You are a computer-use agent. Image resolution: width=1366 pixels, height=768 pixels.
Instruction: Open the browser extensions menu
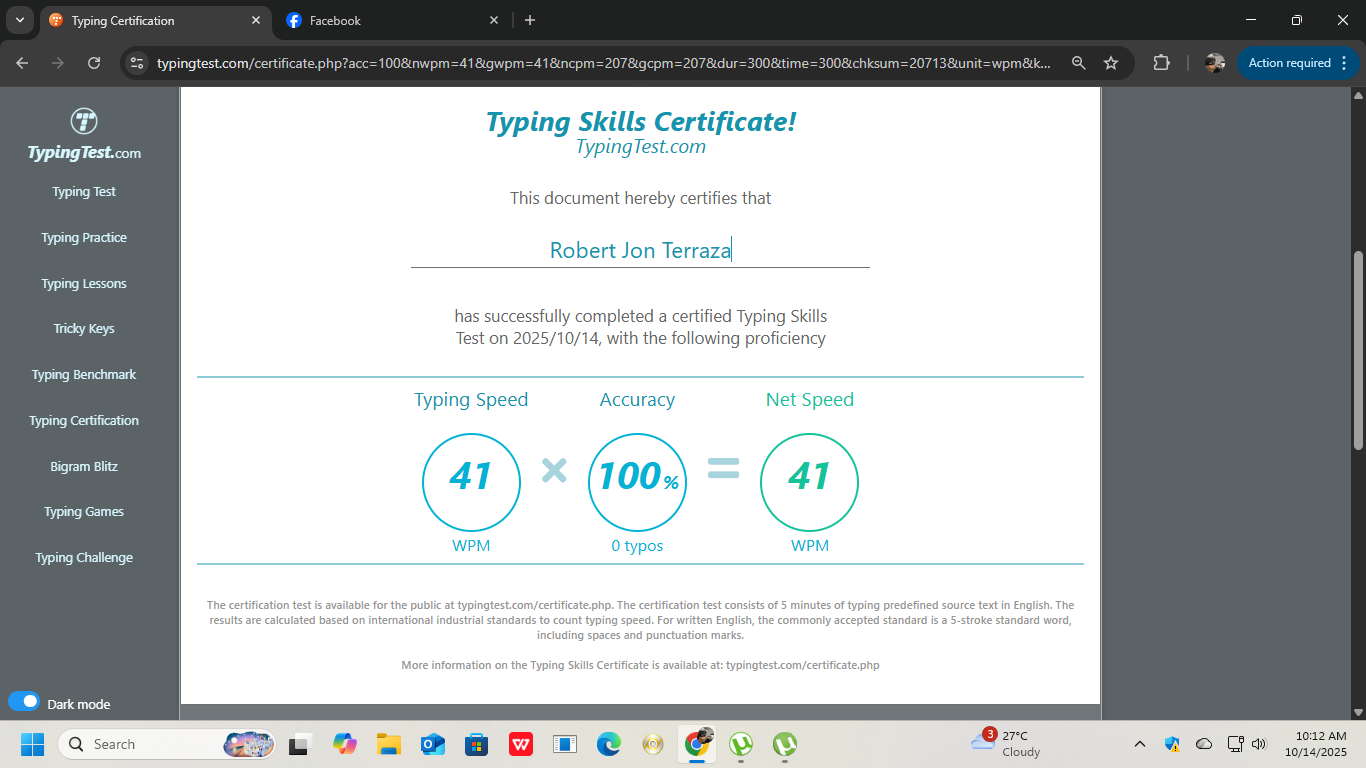1161,63
